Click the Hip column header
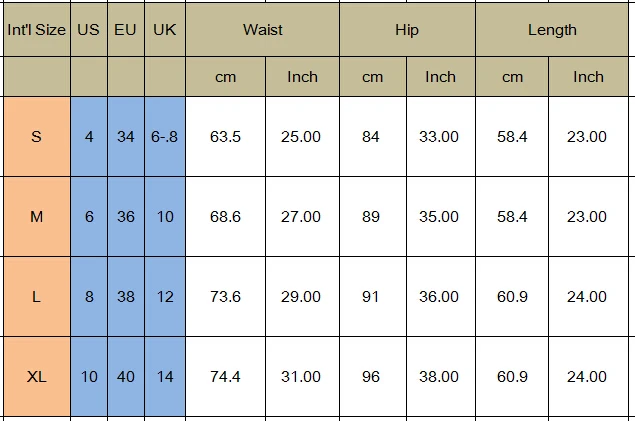Viewport: 635px width, 421px height. [x=407, y=30]
